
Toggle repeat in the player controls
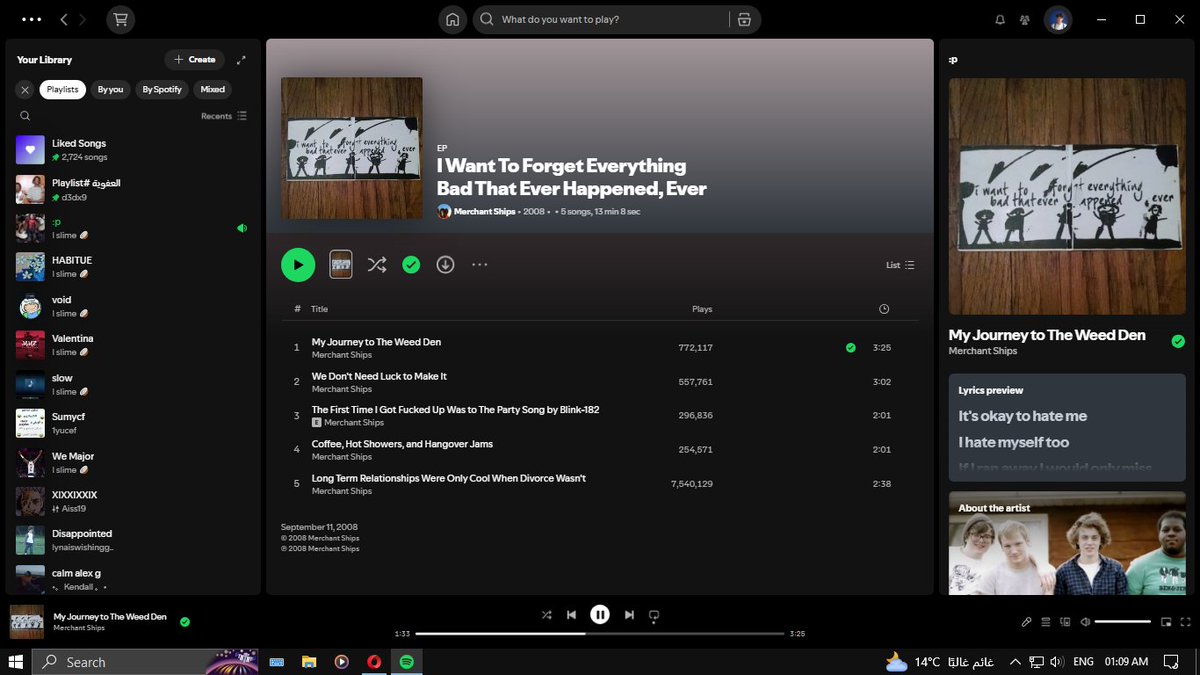coord(654,615)
